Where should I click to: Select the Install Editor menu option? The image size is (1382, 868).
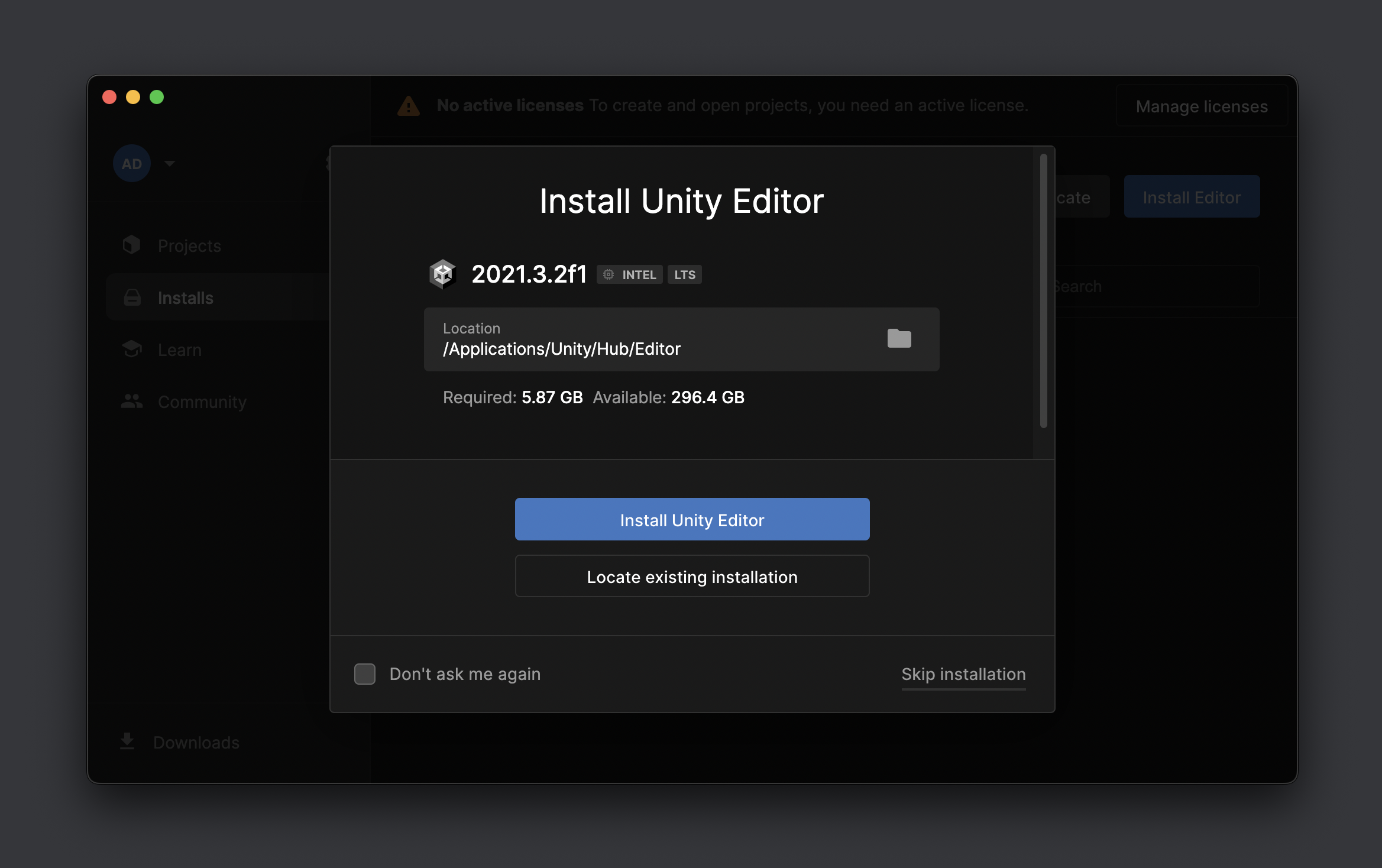1191,197
